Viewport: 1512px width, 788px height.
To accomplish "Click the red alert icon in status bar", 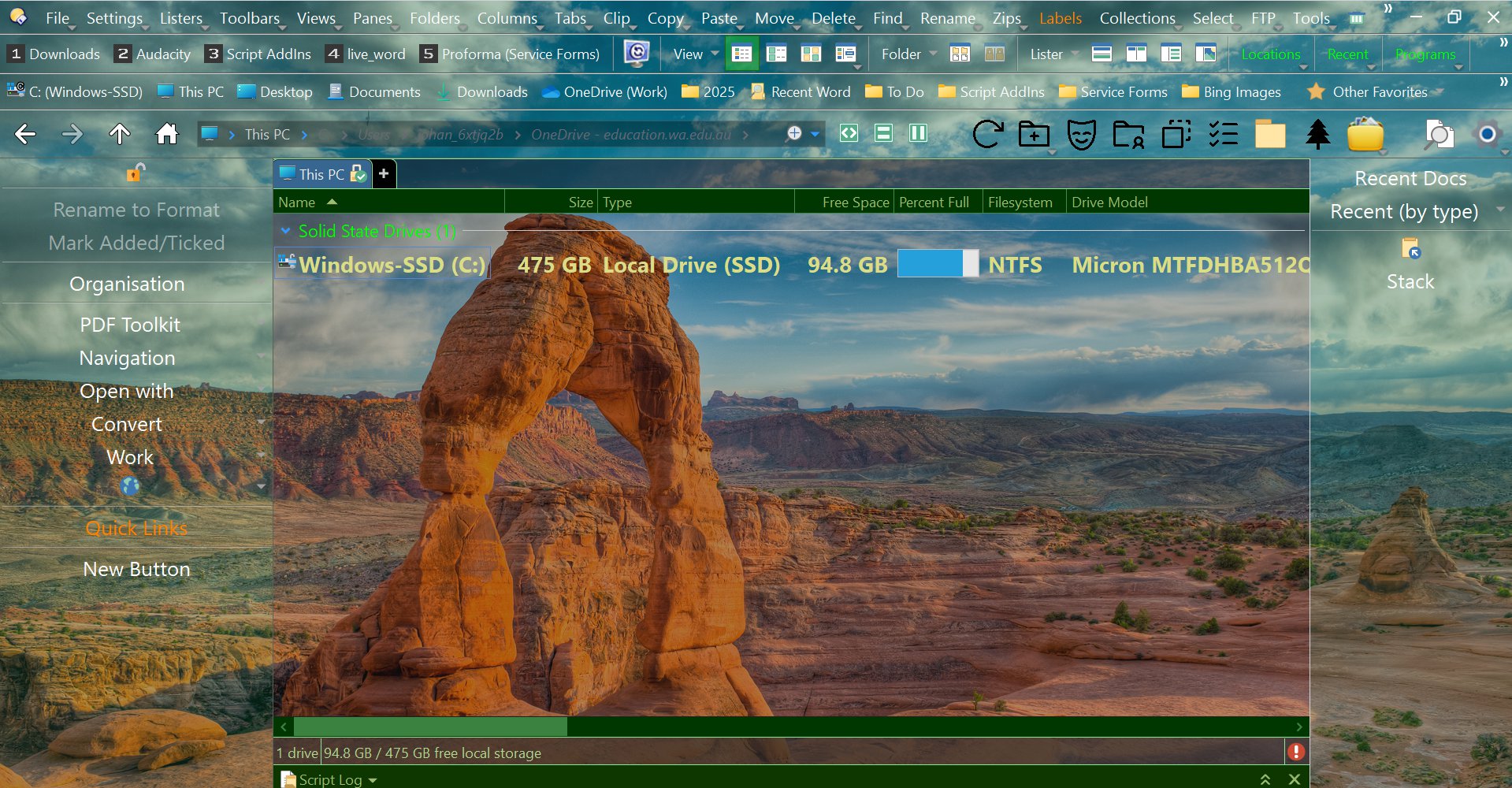I will (1295, 752).
